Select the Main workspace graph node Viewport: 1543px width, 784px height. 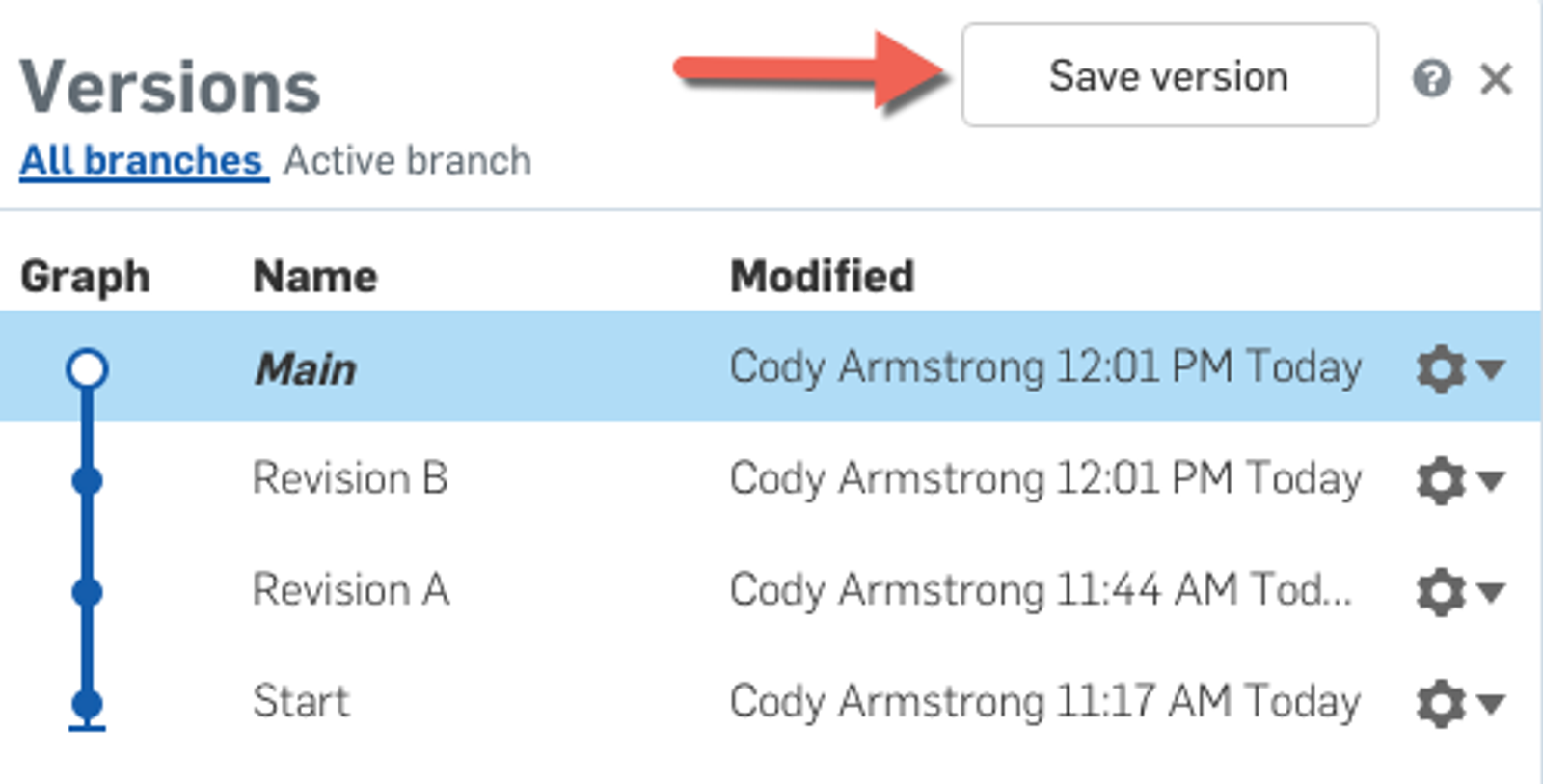tap(87, 368)
